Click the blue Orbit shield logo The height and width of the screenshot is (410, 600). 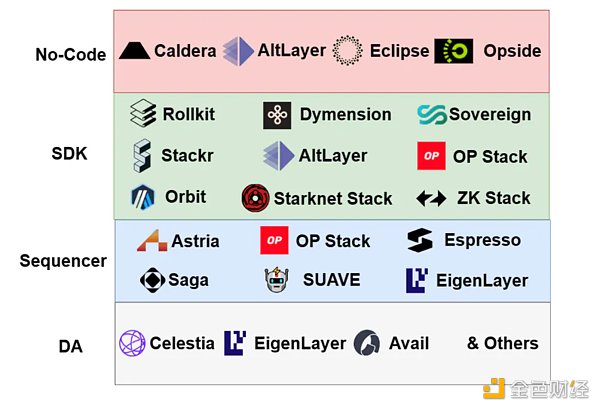pyautogui.click(x=143, y=197)
